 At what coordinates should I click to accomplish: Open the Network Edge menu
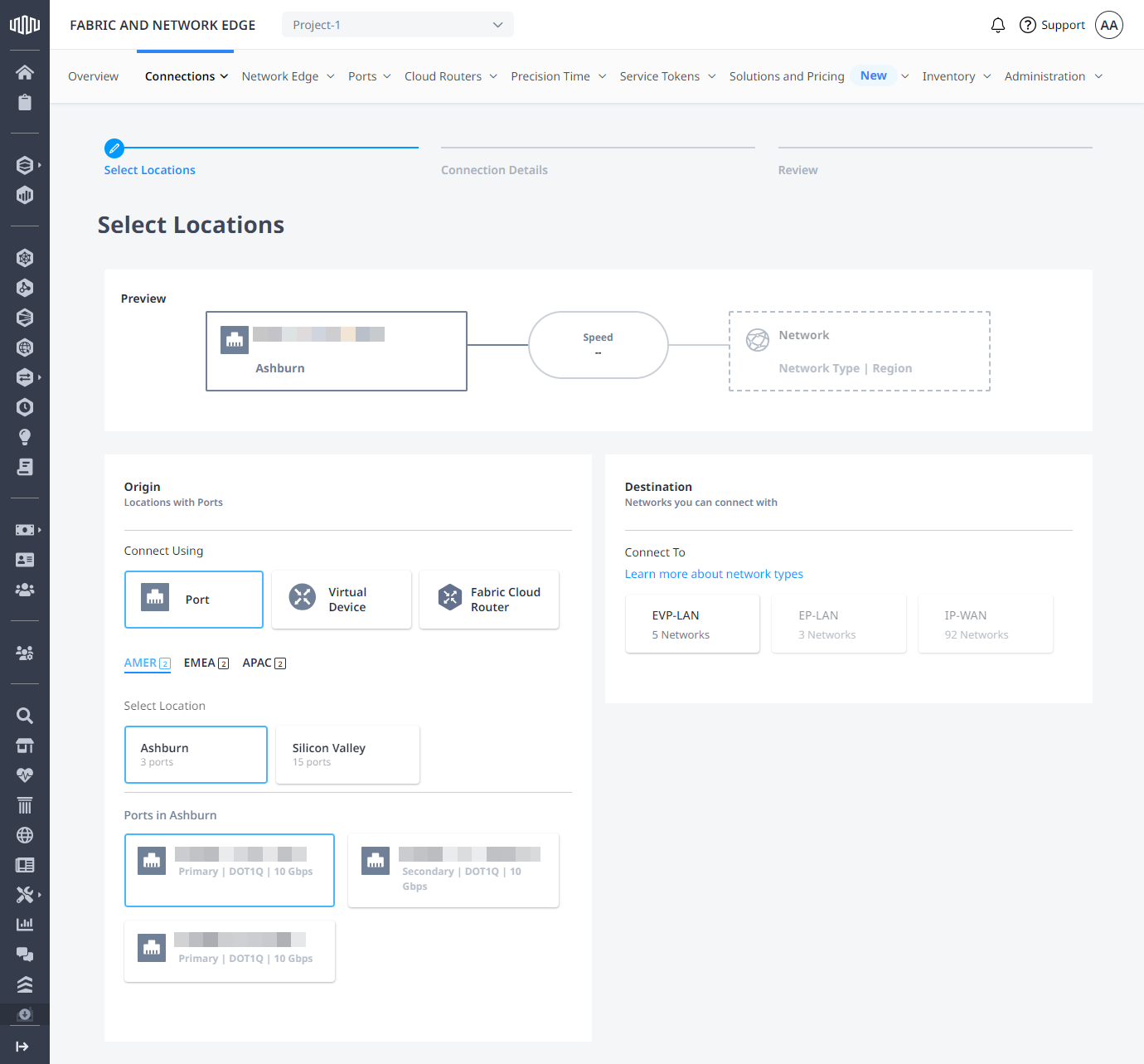tap(288, 76)
